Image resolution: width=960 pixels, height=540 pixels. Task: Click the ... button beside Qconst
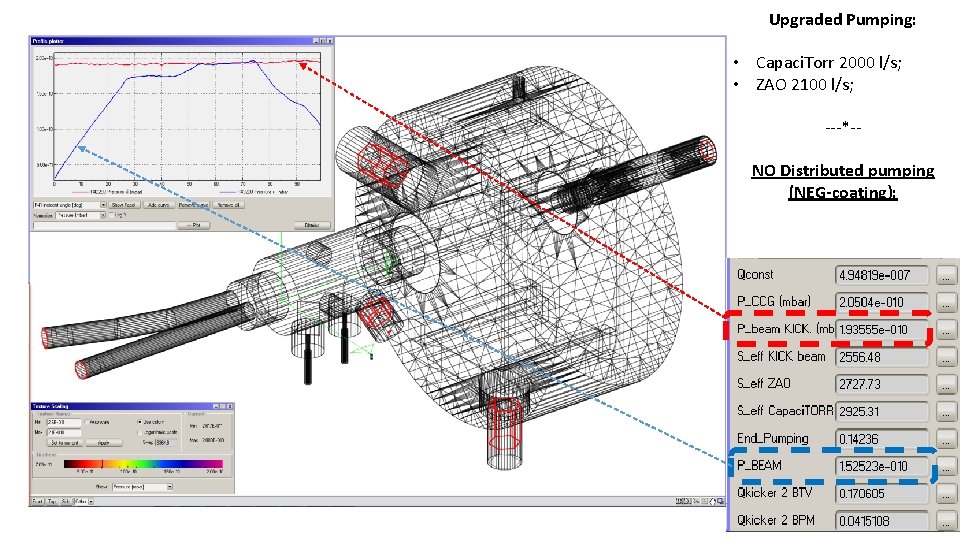pyautogui.click(x=945, y=275)
